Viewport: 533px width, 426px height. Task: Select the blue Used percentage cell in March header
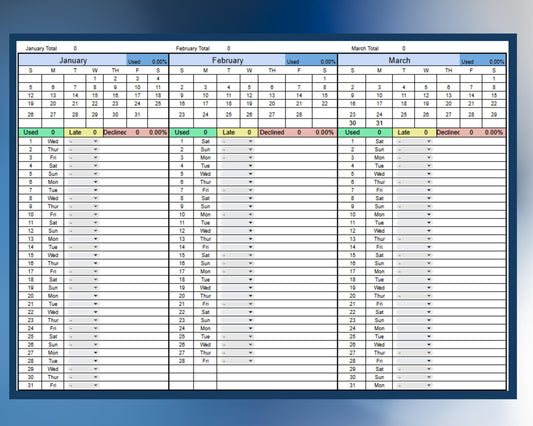pyautogui.click(x=483, y=60)
